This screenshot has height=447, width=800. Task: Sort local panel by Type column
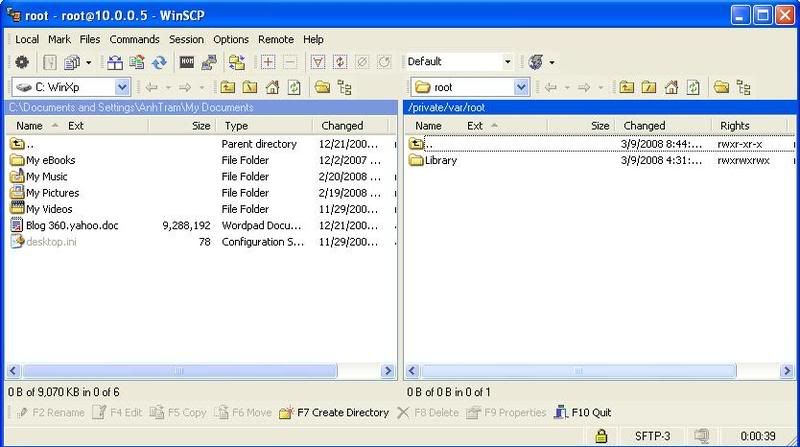(265, 126)
